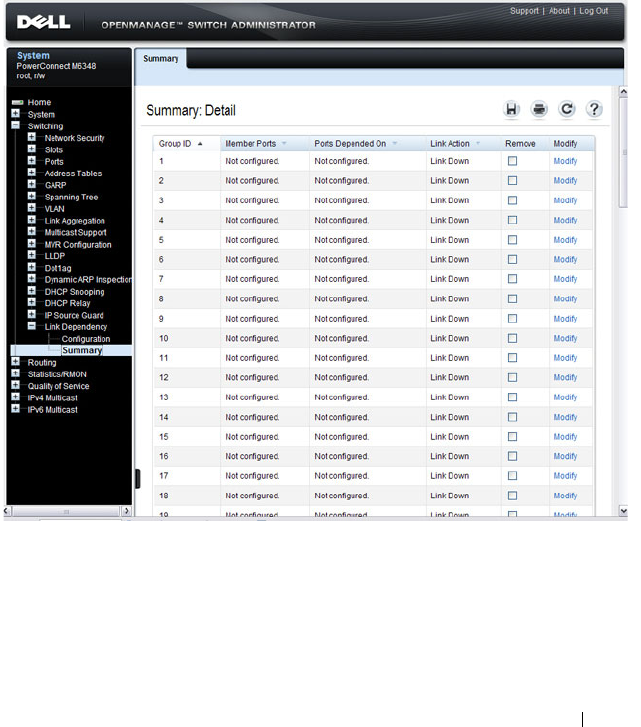Click group ID "12" cell

[x=164, y=377]
